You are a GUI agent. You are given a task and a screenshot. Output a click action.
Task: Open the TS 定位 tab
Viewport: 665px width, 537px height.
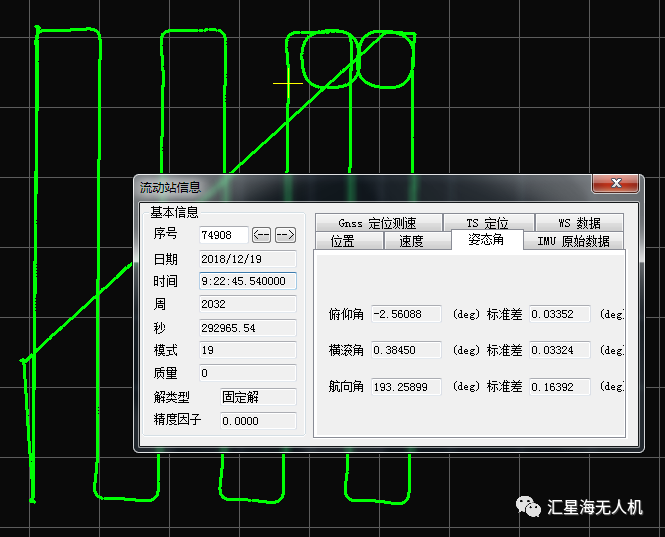(x=487, y=223)
